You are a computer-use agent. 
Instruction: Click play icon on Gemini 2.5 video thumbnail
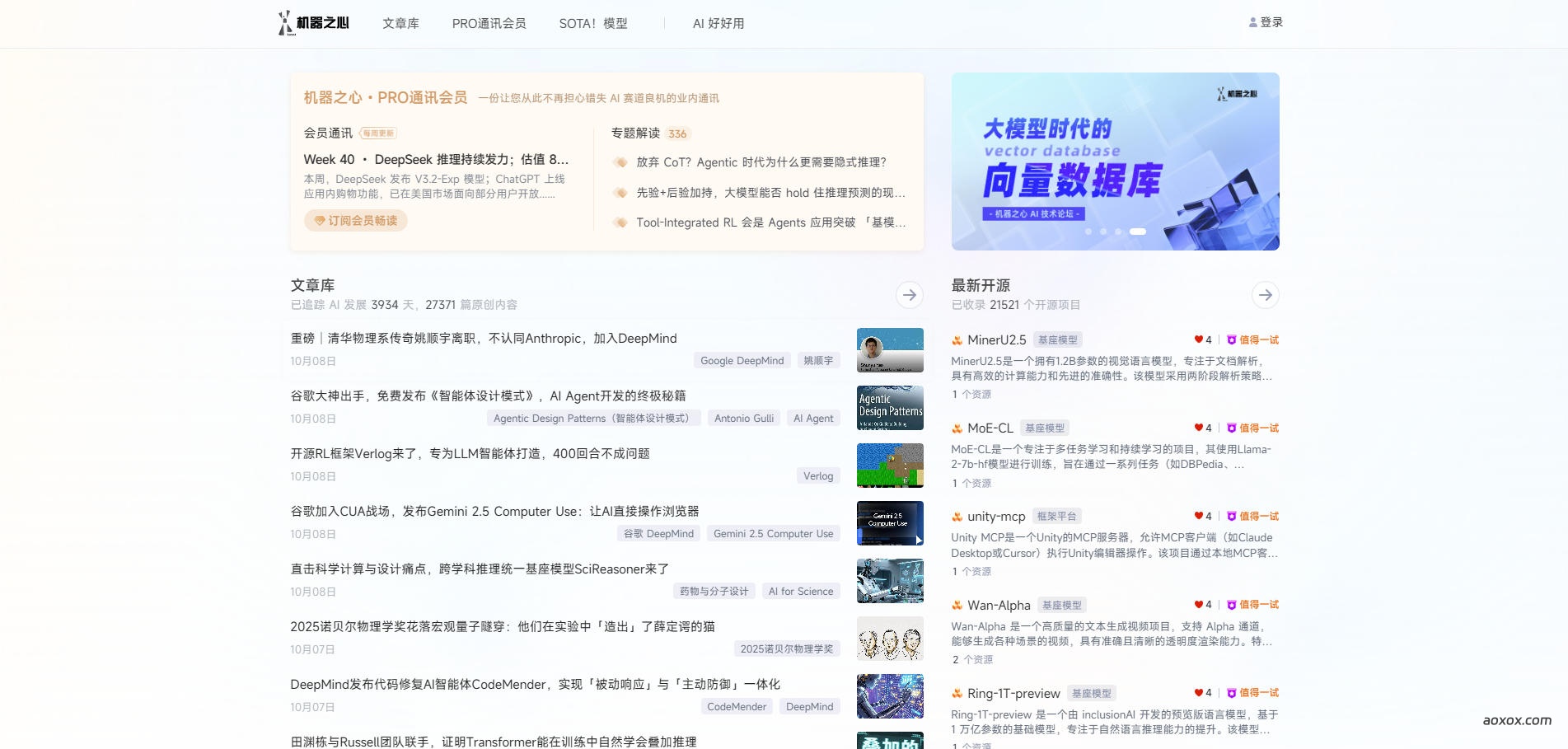(x=919, y=541)
